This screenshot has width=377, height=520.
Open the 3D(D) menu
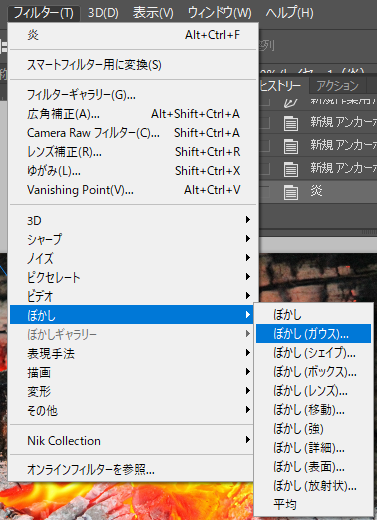103,13
